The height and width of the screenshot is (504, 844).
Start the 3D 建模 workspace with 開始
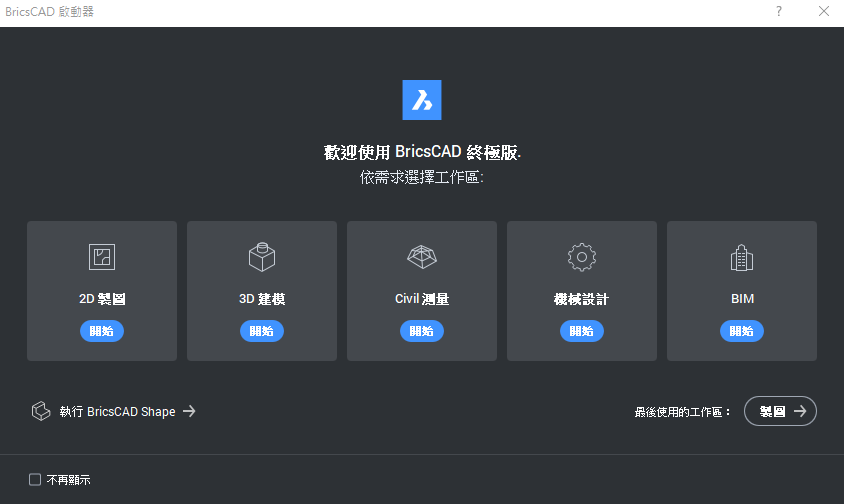[x=262, y=331]
